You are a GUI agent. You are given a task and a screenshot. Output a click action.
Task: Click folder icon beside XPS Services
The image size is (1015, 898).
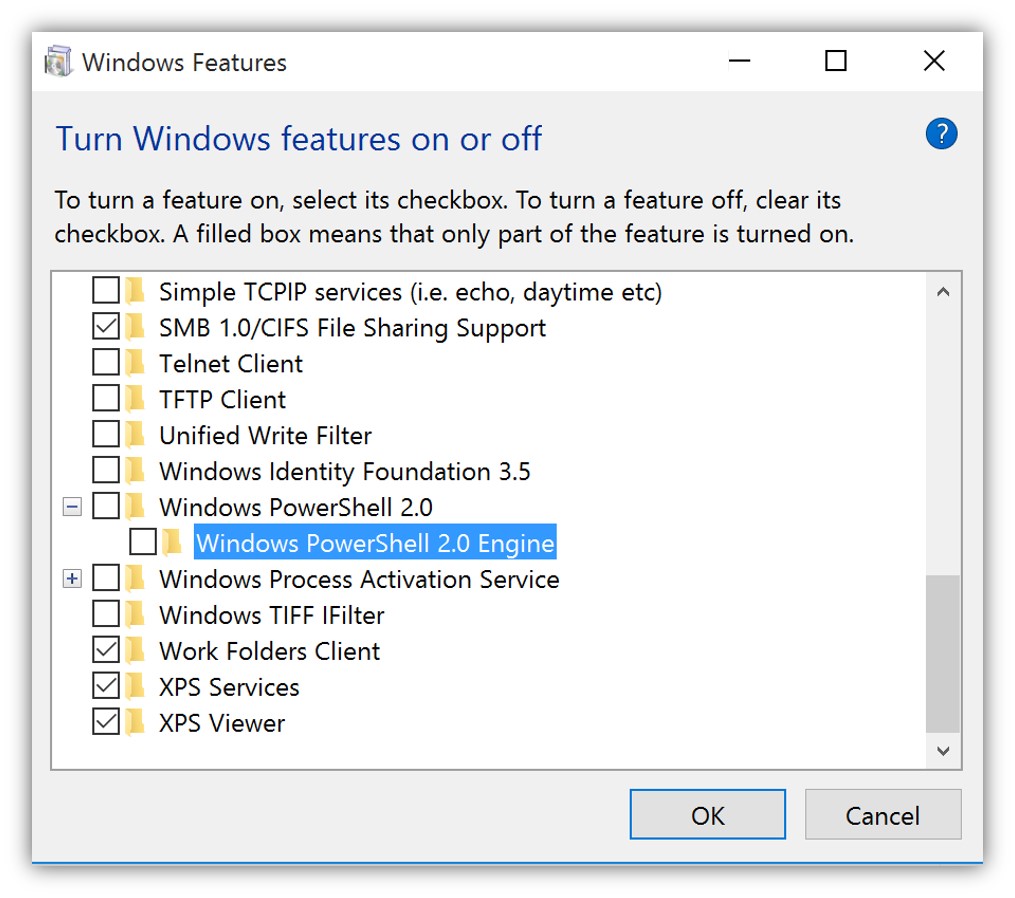135,686
